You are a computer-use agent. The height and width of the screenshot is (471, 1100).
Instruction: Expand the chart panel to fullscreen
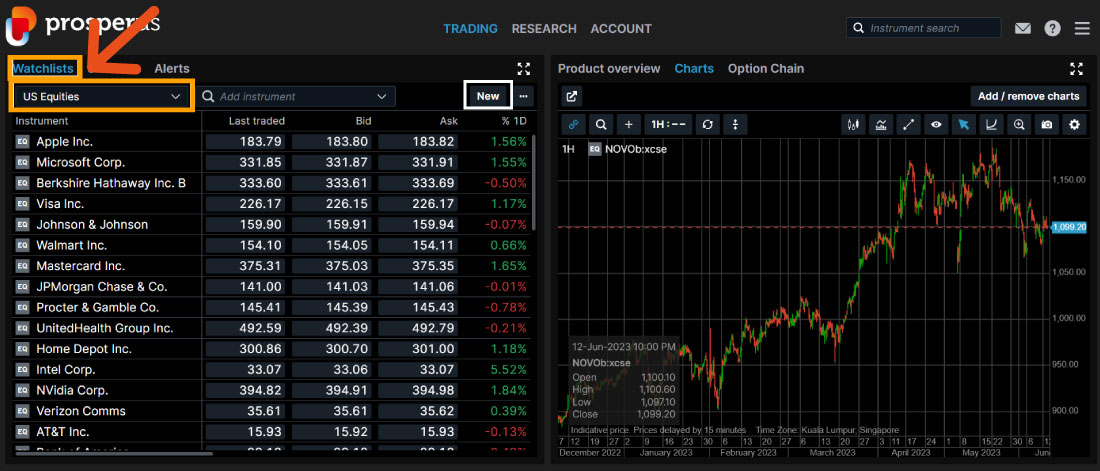(x=1076, y=69)
